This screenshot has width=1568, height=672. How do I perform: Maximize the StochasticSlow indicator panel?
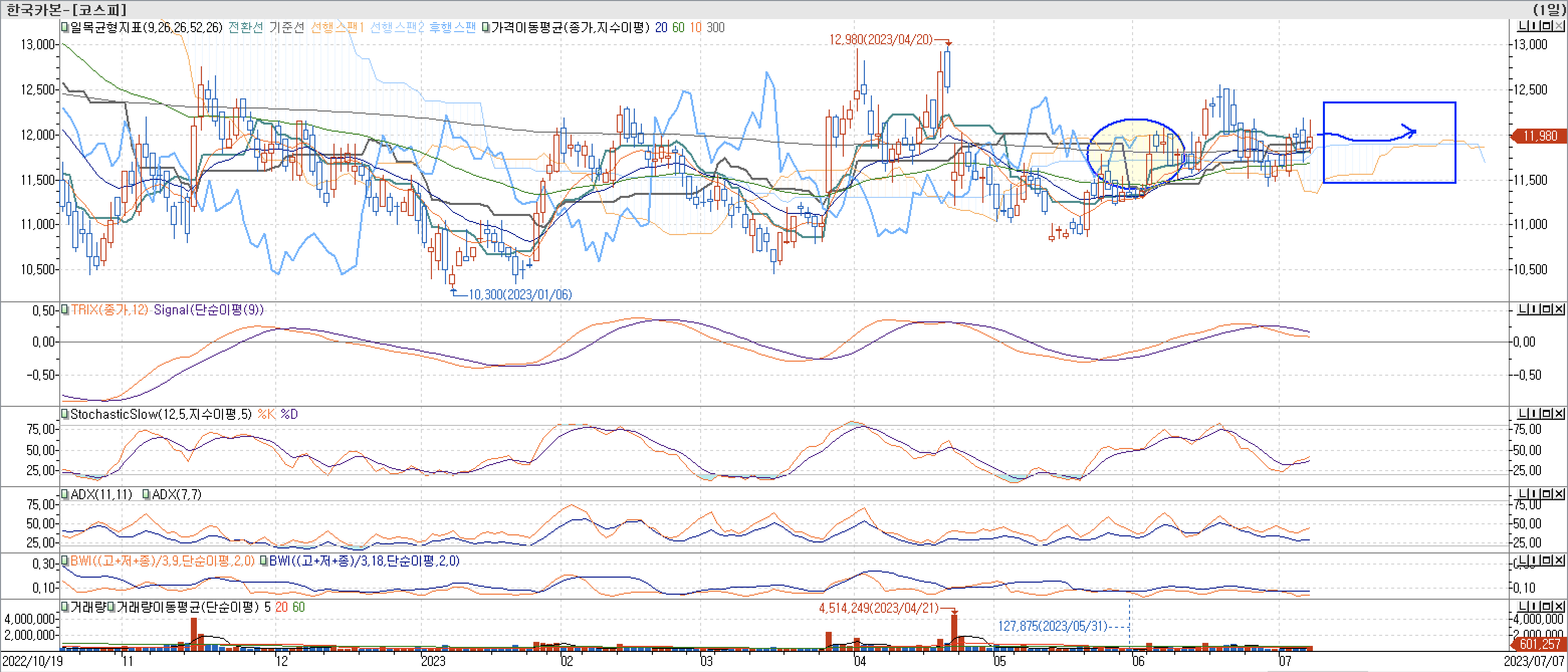1546,413
